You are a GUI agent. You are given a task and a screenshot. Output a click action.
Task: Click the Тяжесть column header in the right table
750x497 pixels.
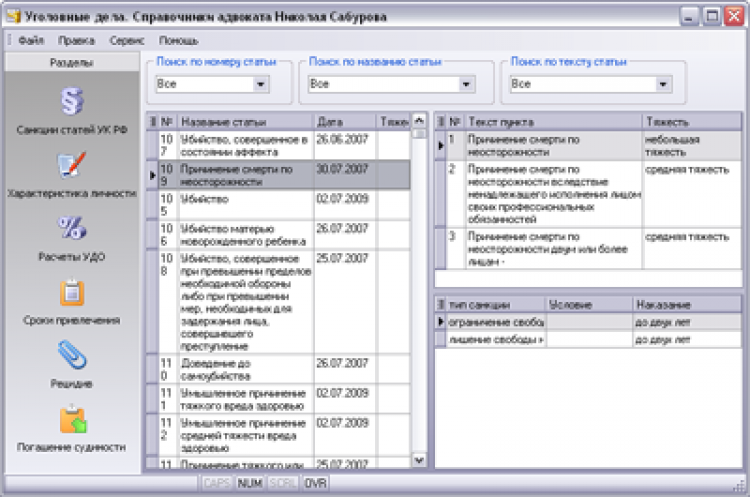click(x=692, y=122)
